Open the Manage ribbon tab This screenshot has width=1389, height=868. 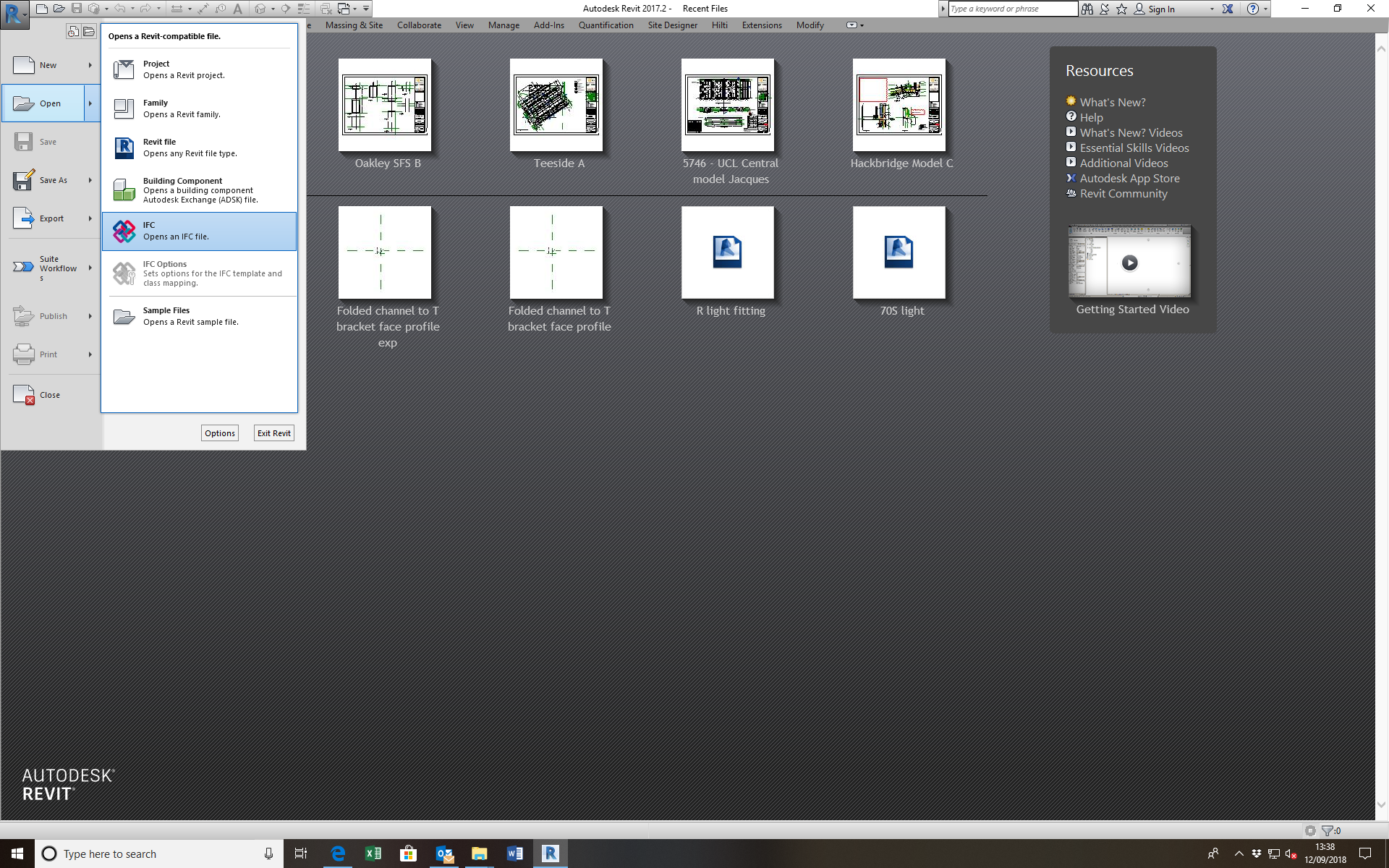(504, 25)
